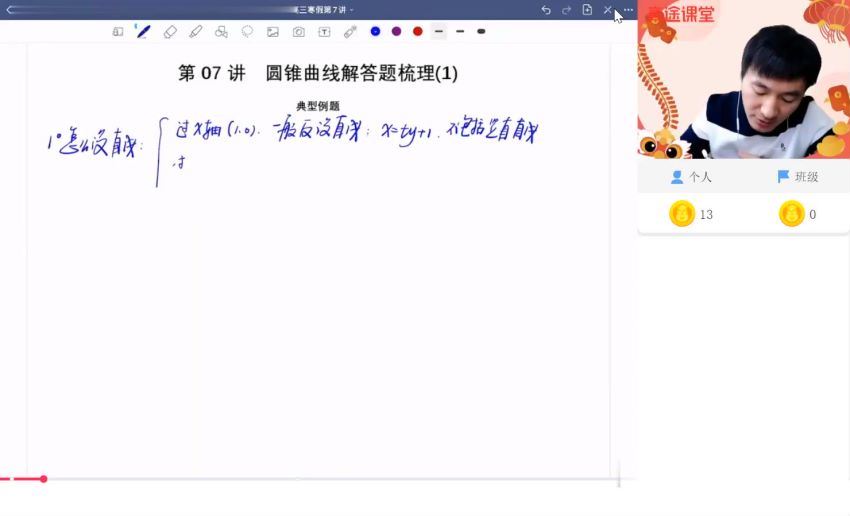Click the class gold coin showing 0
850x516 pixels.
(791, 214)
